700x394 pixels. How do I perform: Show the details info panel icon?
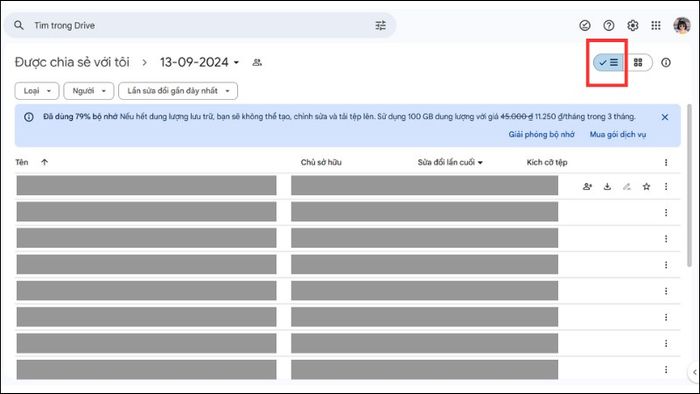point(666,62)
